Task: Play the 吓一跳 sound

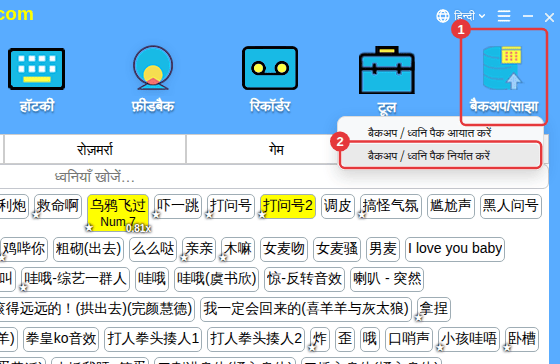Action: pos(178,206)
